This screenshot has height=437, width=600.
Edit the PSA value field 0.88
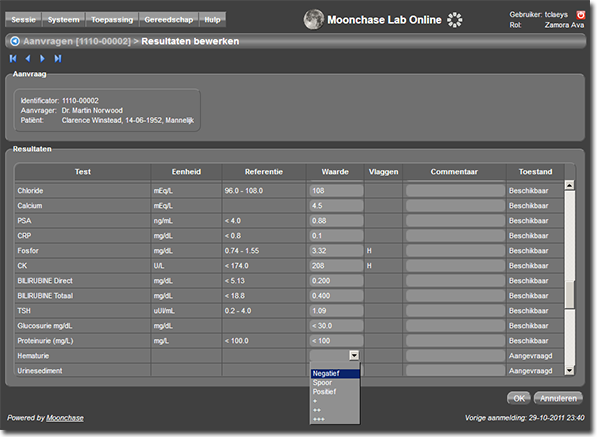point(336,221)
